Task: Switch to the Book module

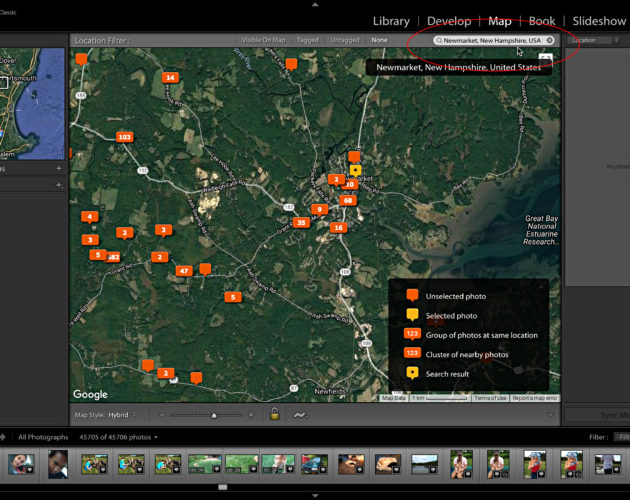Action: [x=542, y=21]
